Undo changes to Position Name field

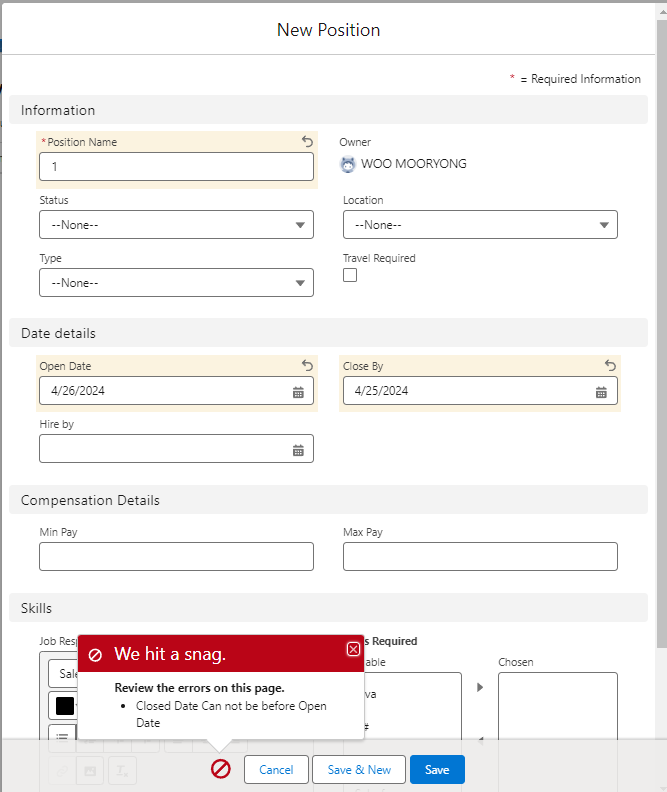click(x=307, y=142)
